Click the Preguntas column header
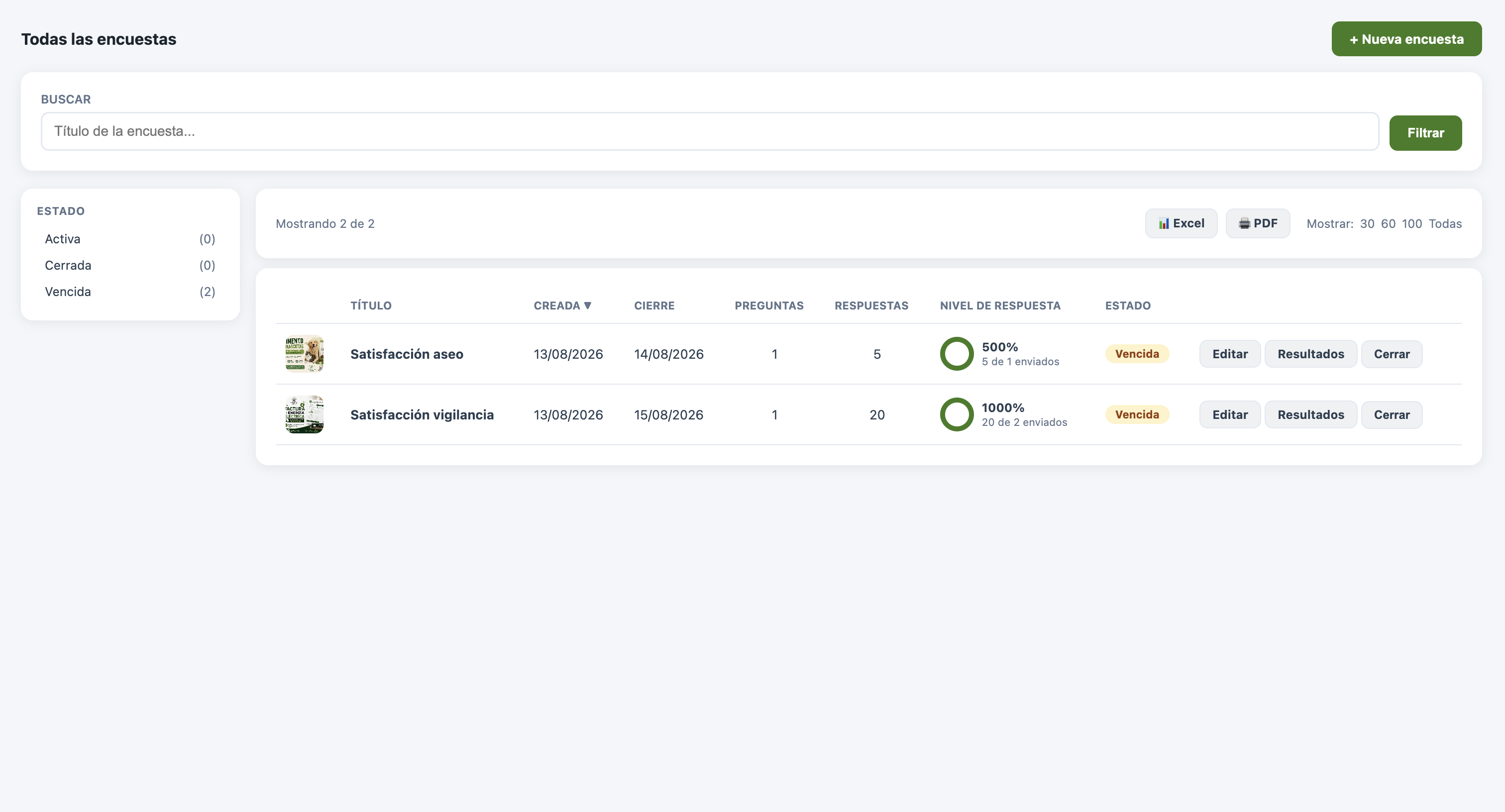Image resolution: width=1505 pixels, height=812 pixels. [769, 305]
